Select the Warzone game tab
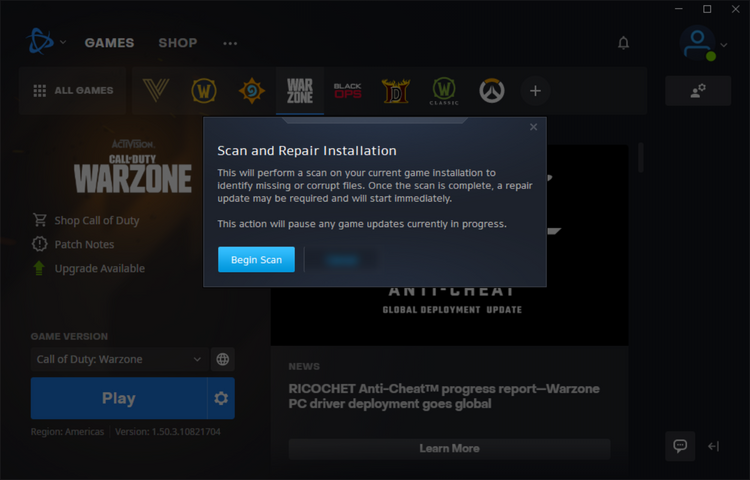 (300, 91)
